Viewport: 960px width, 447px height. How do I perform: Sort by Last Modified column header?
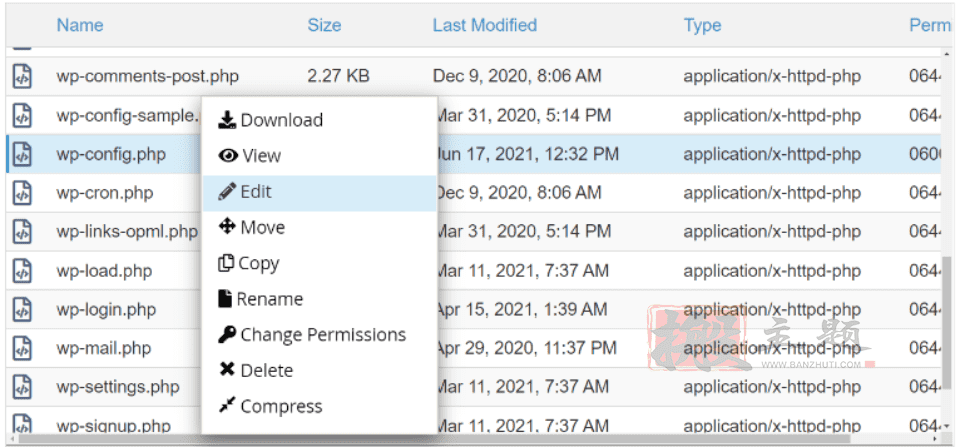484,25
